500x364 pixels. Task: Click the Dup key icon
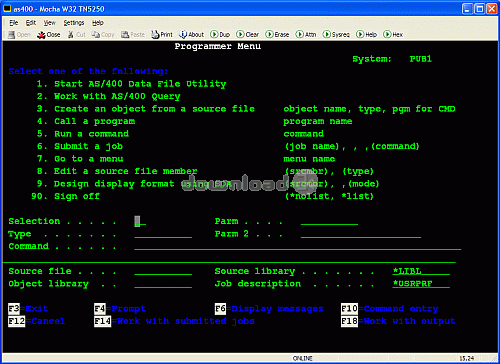click(214, 34)
